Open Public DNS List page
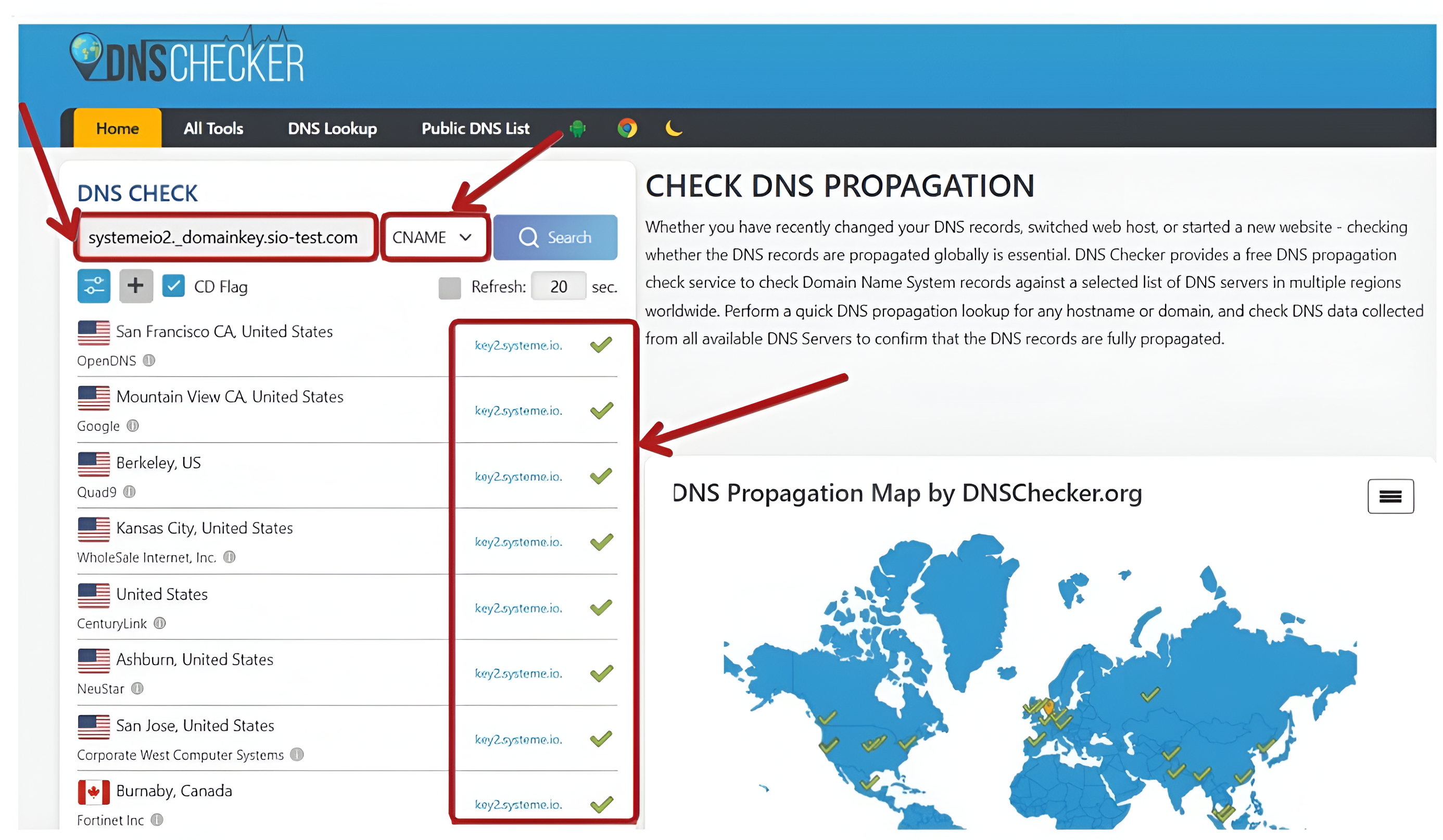The height and width of the screenshot is (840, 1443). [475, 128]
